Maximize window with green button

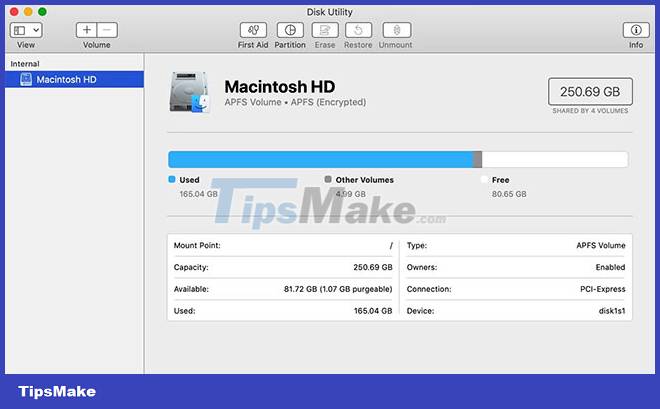coord(43,12)
